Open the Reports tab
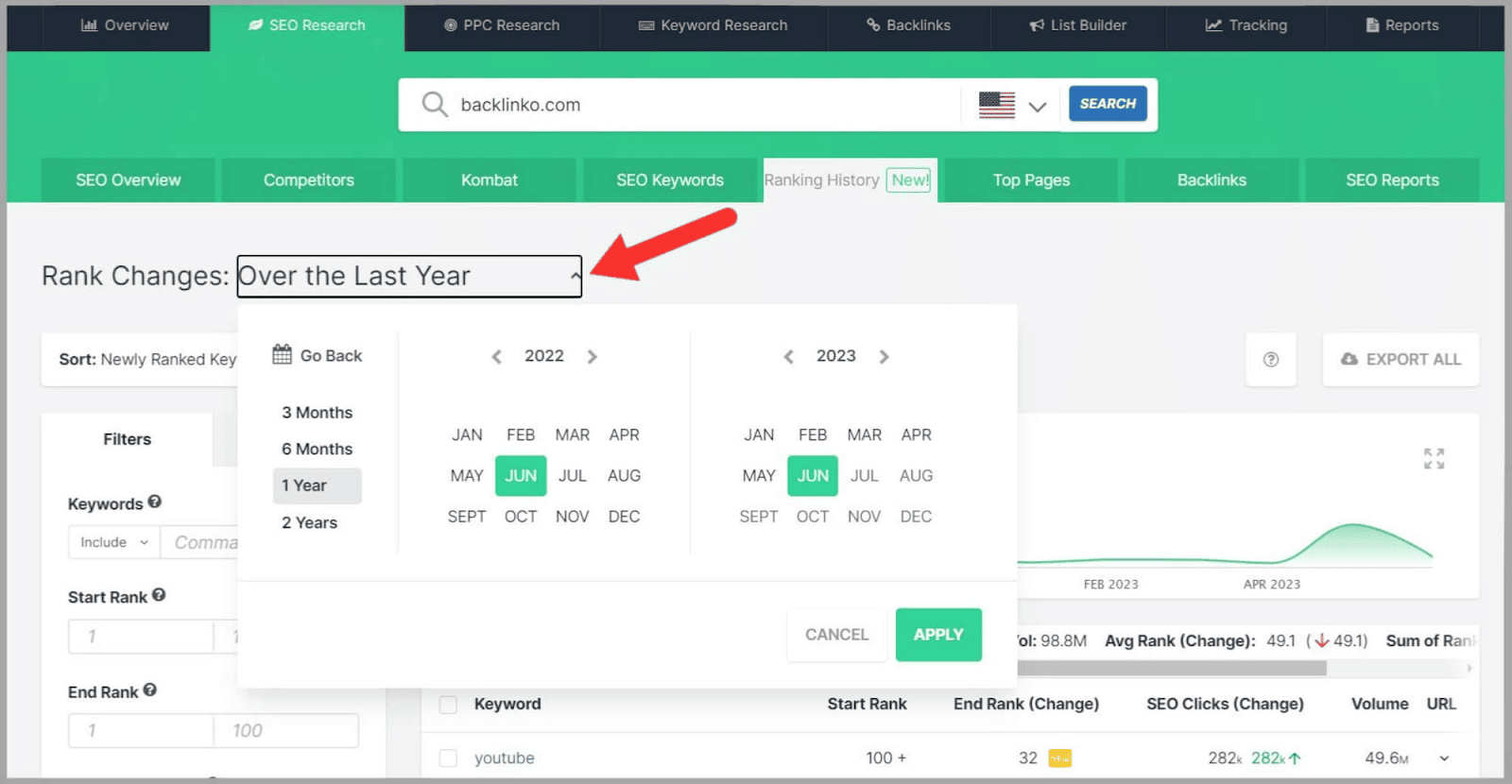 (1402, 26)
